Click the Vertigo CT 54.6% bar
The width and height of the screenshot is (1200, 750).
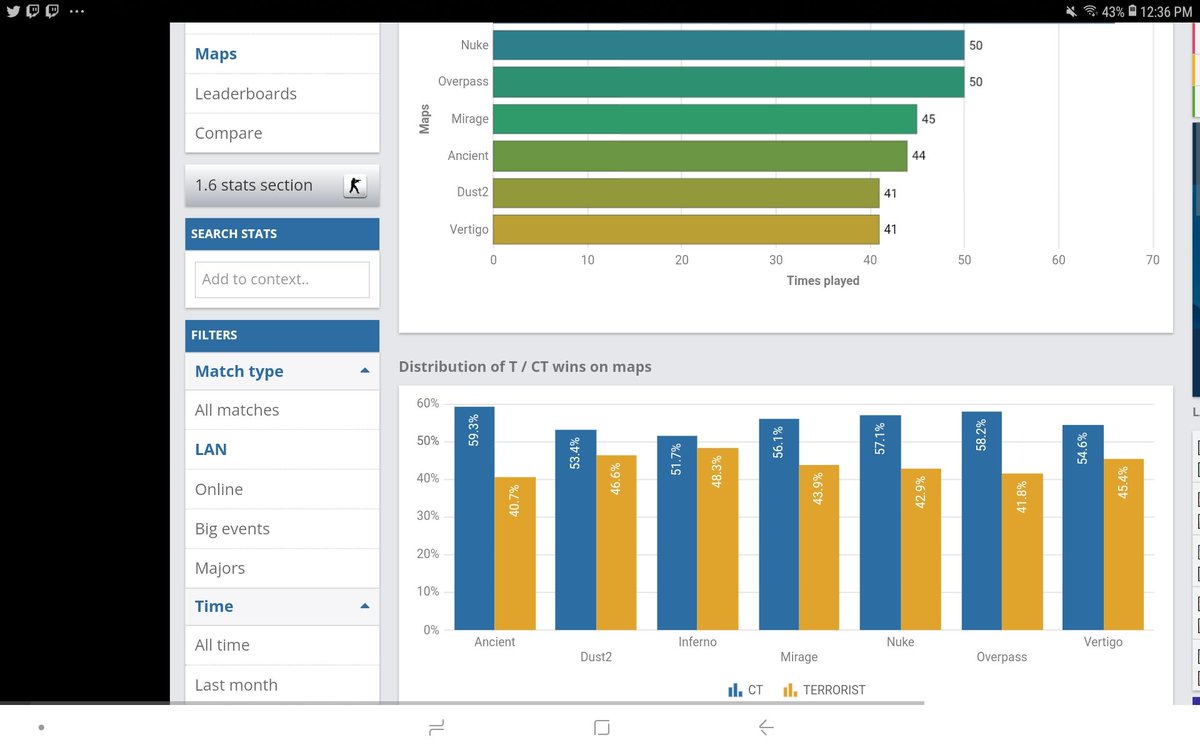1083,527
